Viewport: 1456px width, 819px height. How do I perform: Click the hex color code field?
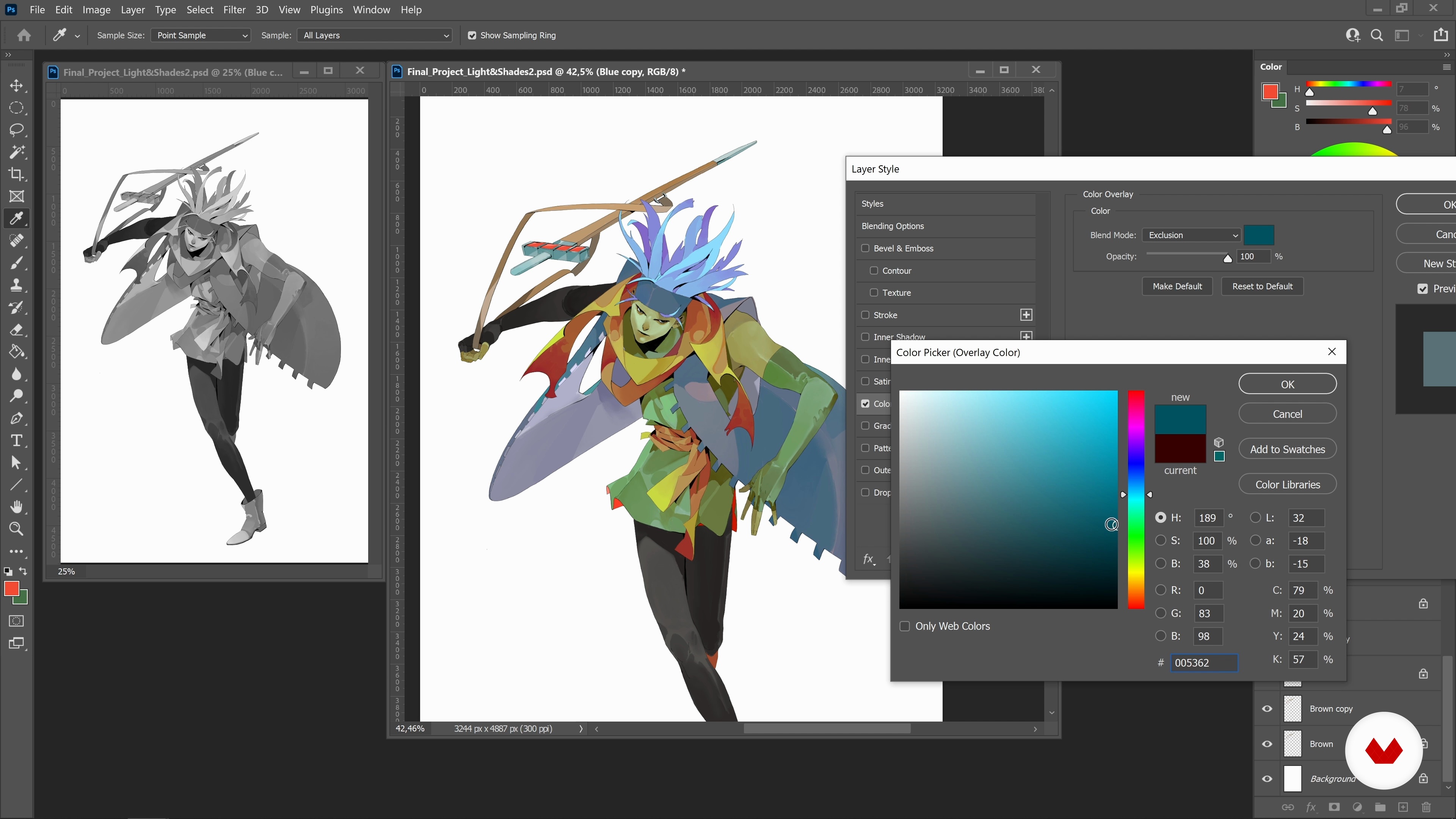point(1204,662)
